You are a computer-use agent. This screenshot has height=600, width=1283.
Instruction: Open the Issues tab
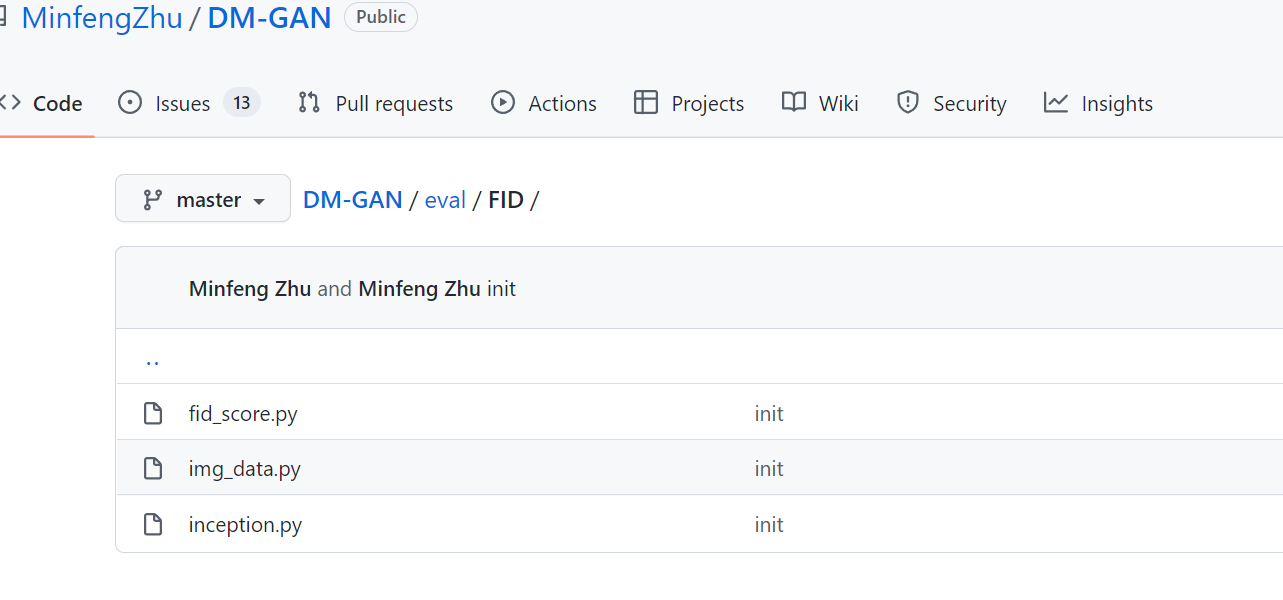[x=181, y=102]
